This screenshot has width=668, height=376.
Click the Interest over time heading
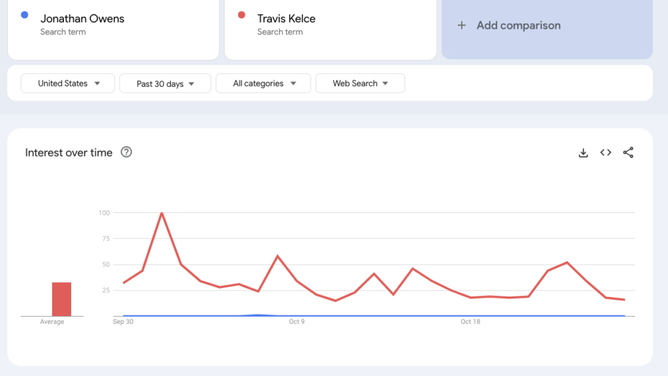tap(69, 152)
